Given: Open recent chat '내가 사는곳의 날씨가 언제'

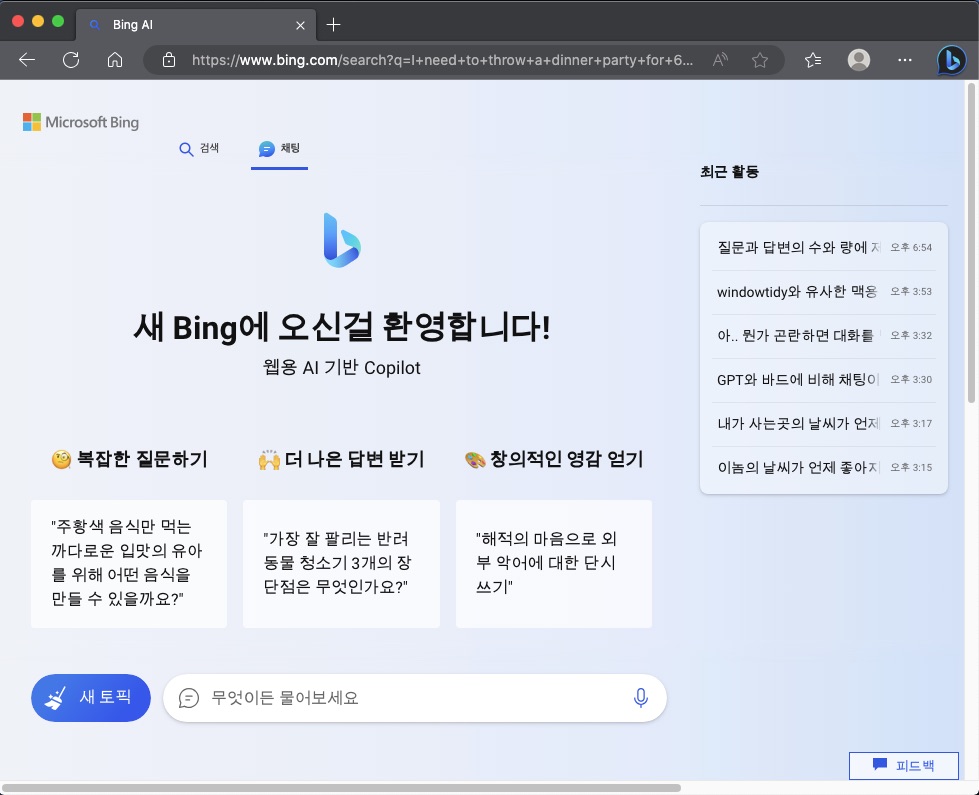Looking at the screenshot, I should point(824,423).
